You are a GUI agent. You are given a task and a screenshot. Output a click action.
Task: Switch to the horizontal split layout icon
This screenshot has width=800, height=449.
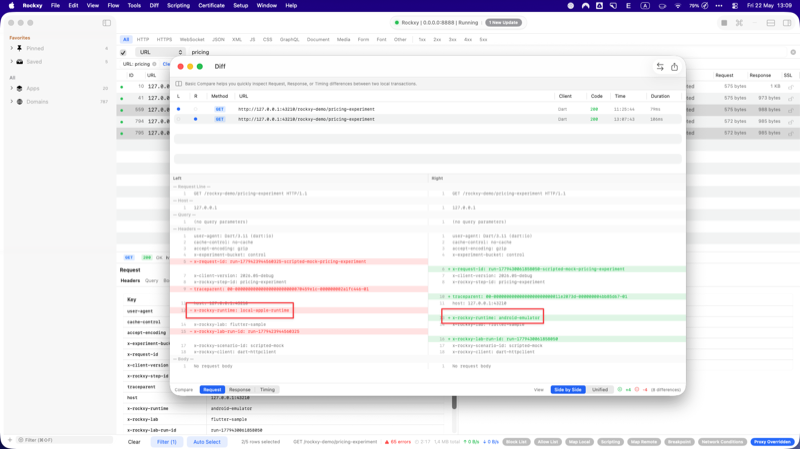point(771,23)
